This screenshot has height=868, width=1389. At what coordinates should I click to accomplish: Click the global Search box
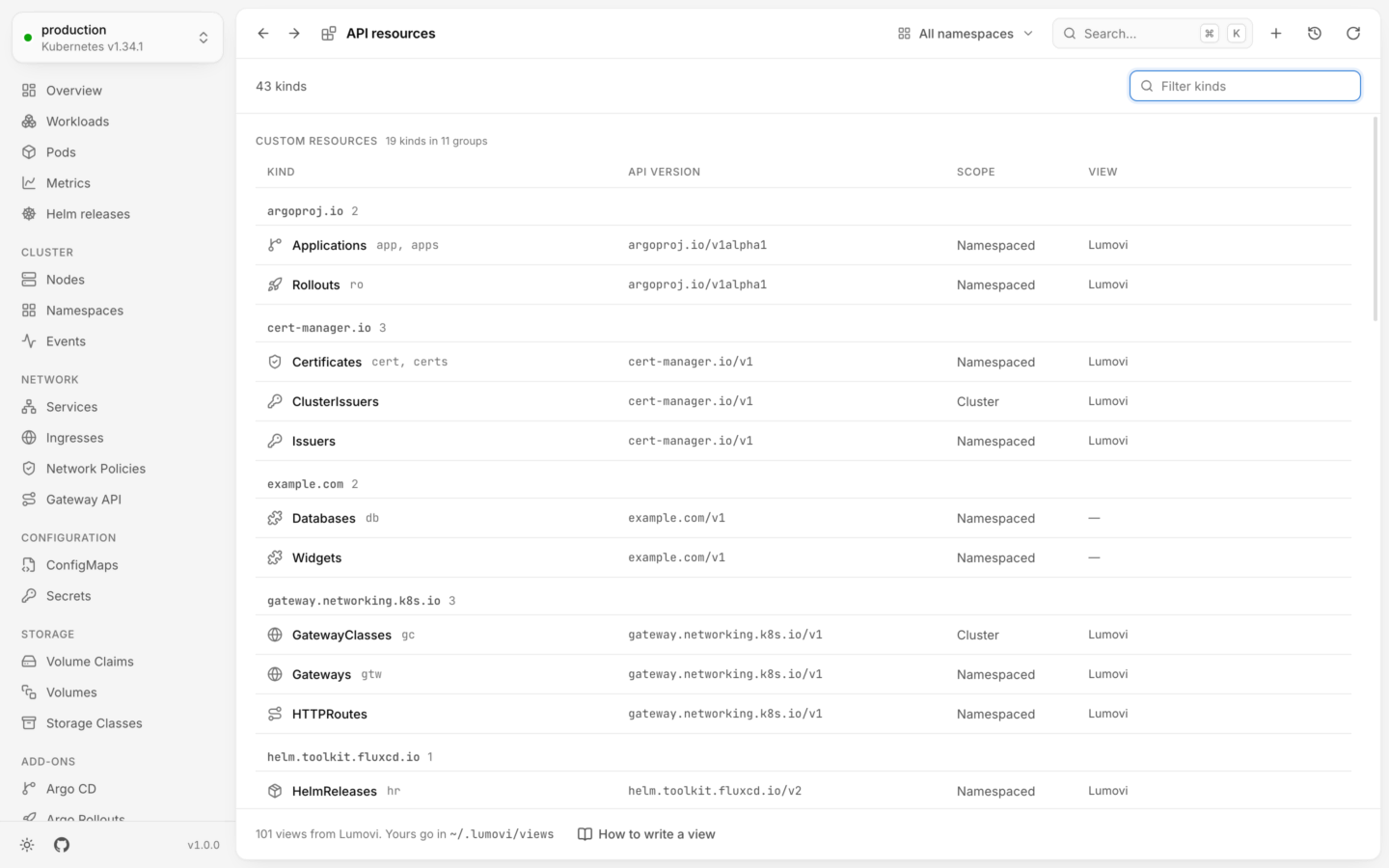pos(1153,34)
